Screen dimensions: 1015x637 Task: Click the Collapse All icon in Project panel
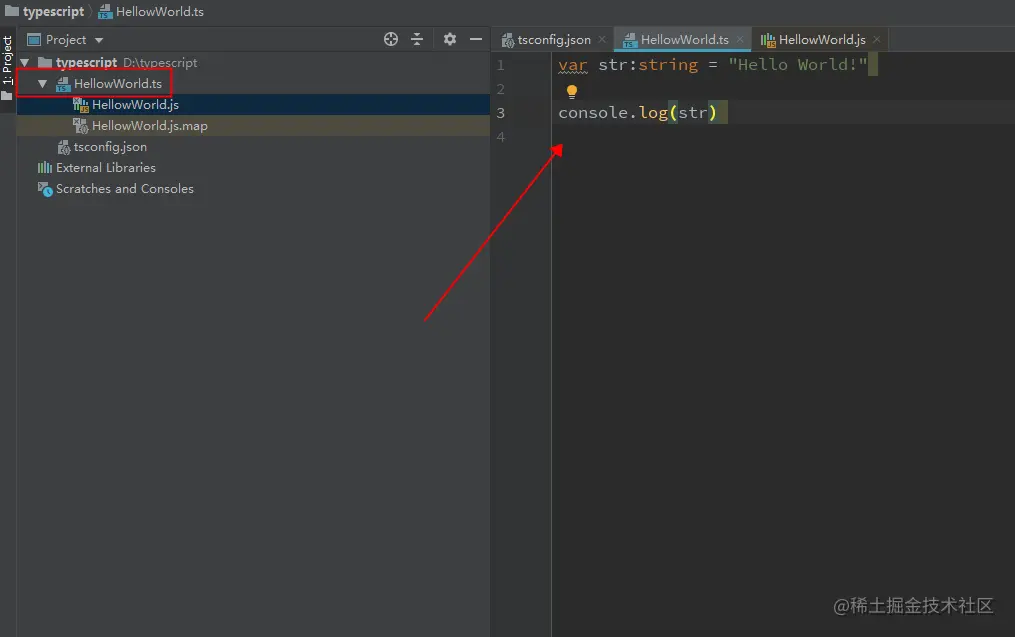tap(417, 39)
